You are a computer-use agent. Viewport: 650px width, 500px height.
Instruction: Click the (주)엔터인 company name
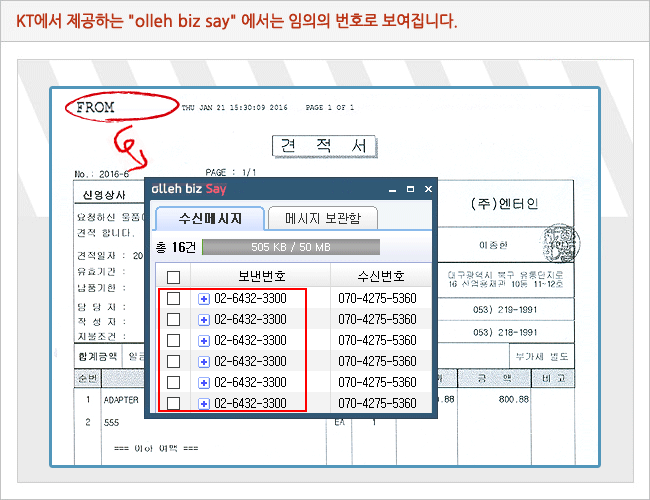504,204
